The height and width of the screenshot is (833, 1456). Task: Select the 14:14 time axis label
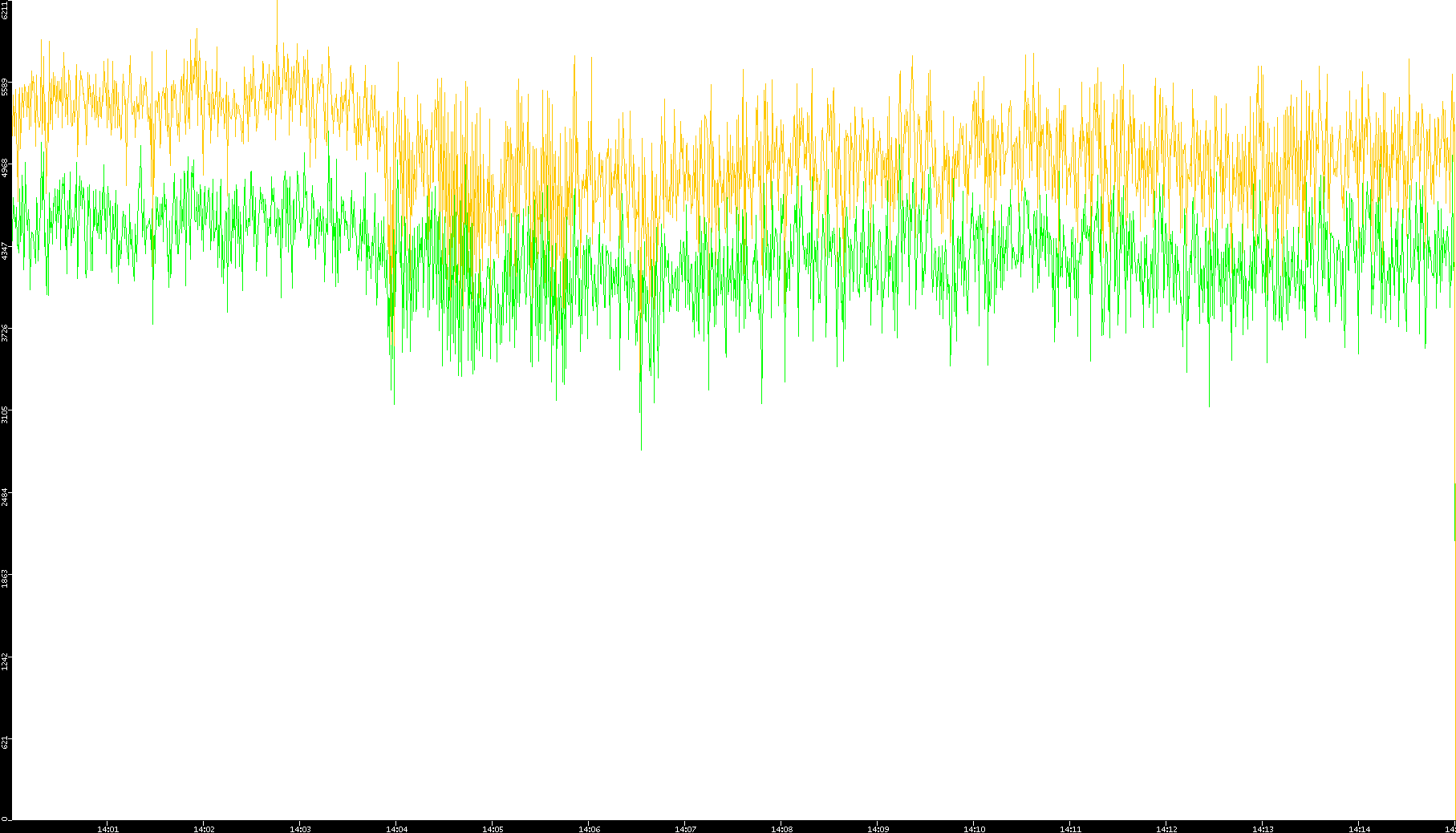click(x=1359, y=829)
